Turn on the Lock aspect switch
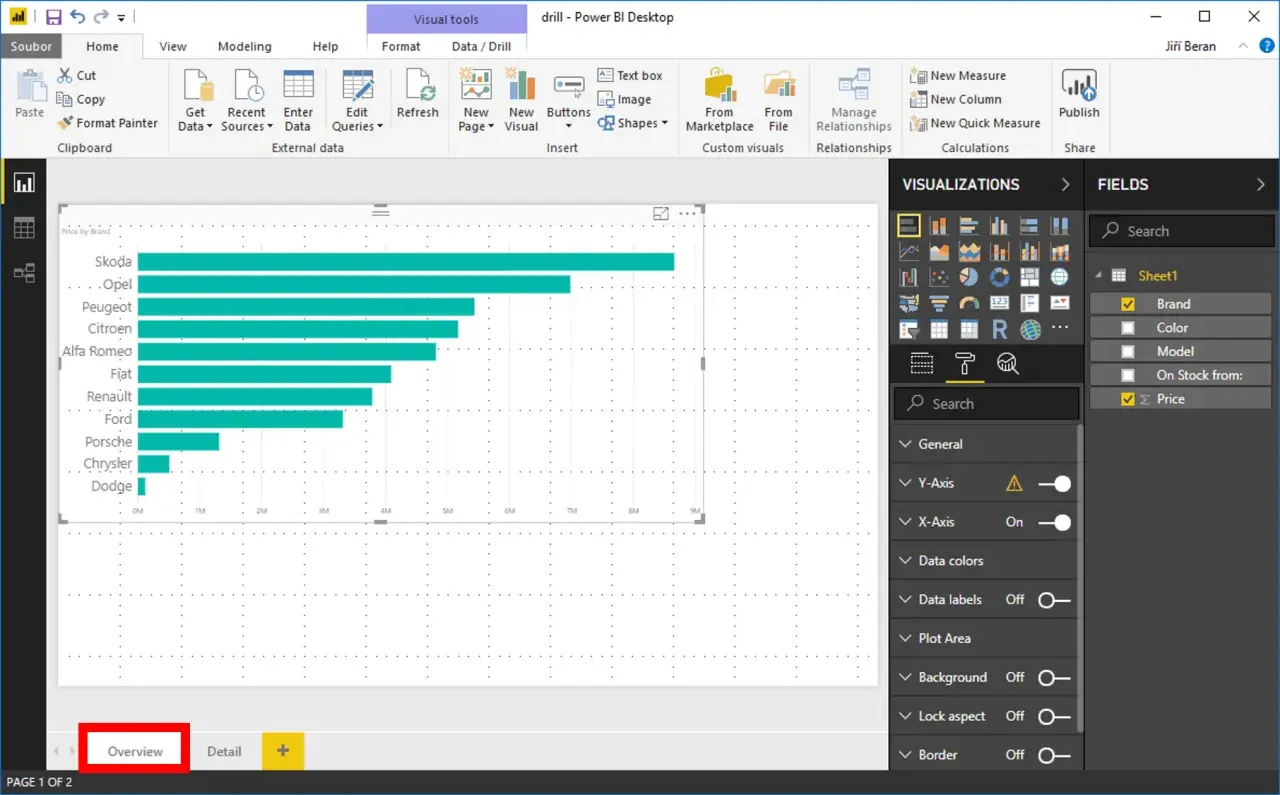This screenshot has width=1280, height=795. pyautogui.click(x=1054, y=716)
